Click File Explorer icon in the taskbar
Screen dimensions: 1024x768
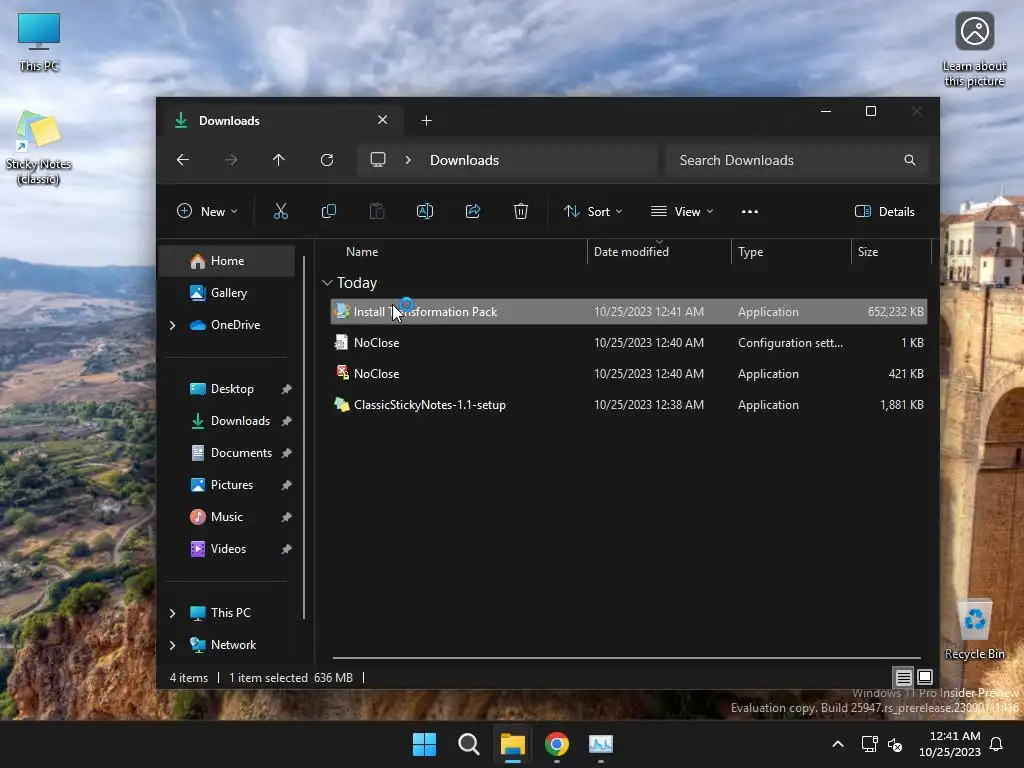513,744
